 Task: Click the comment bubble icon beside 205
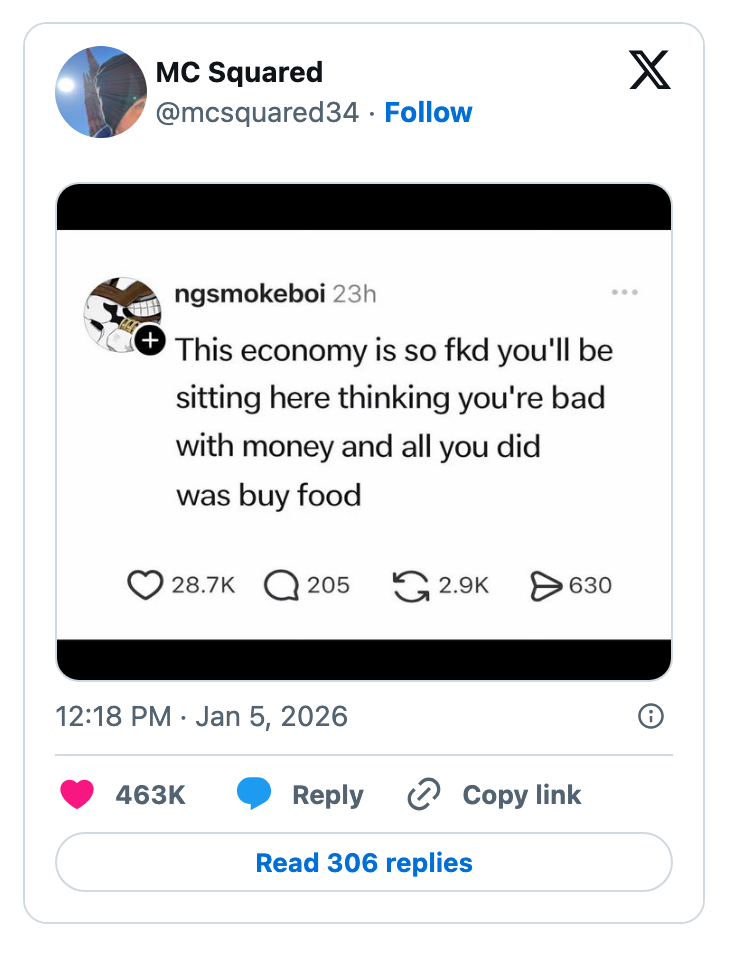[281, 585]
